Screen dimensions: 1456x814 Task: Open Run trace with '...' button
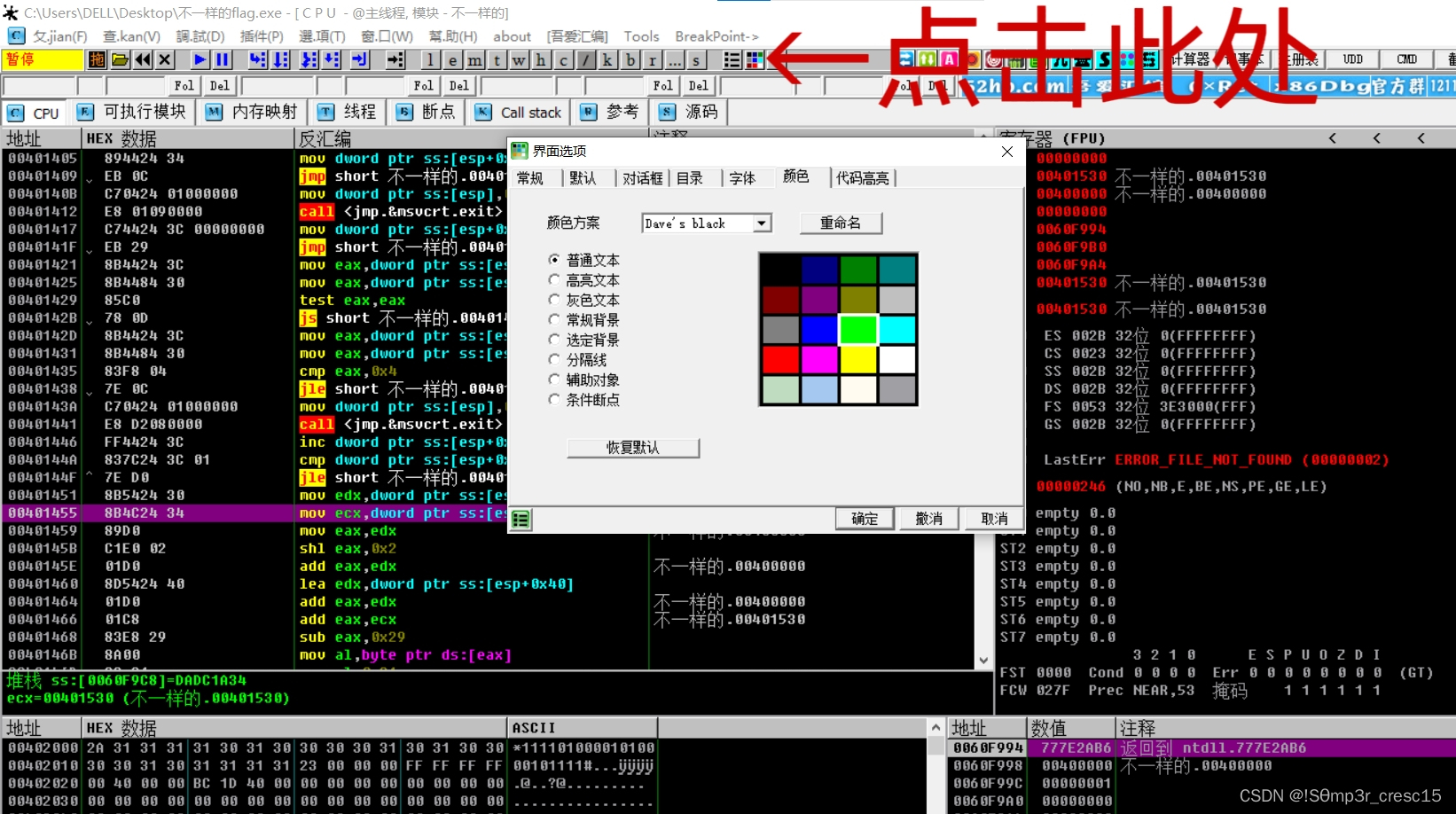point(675,59)
